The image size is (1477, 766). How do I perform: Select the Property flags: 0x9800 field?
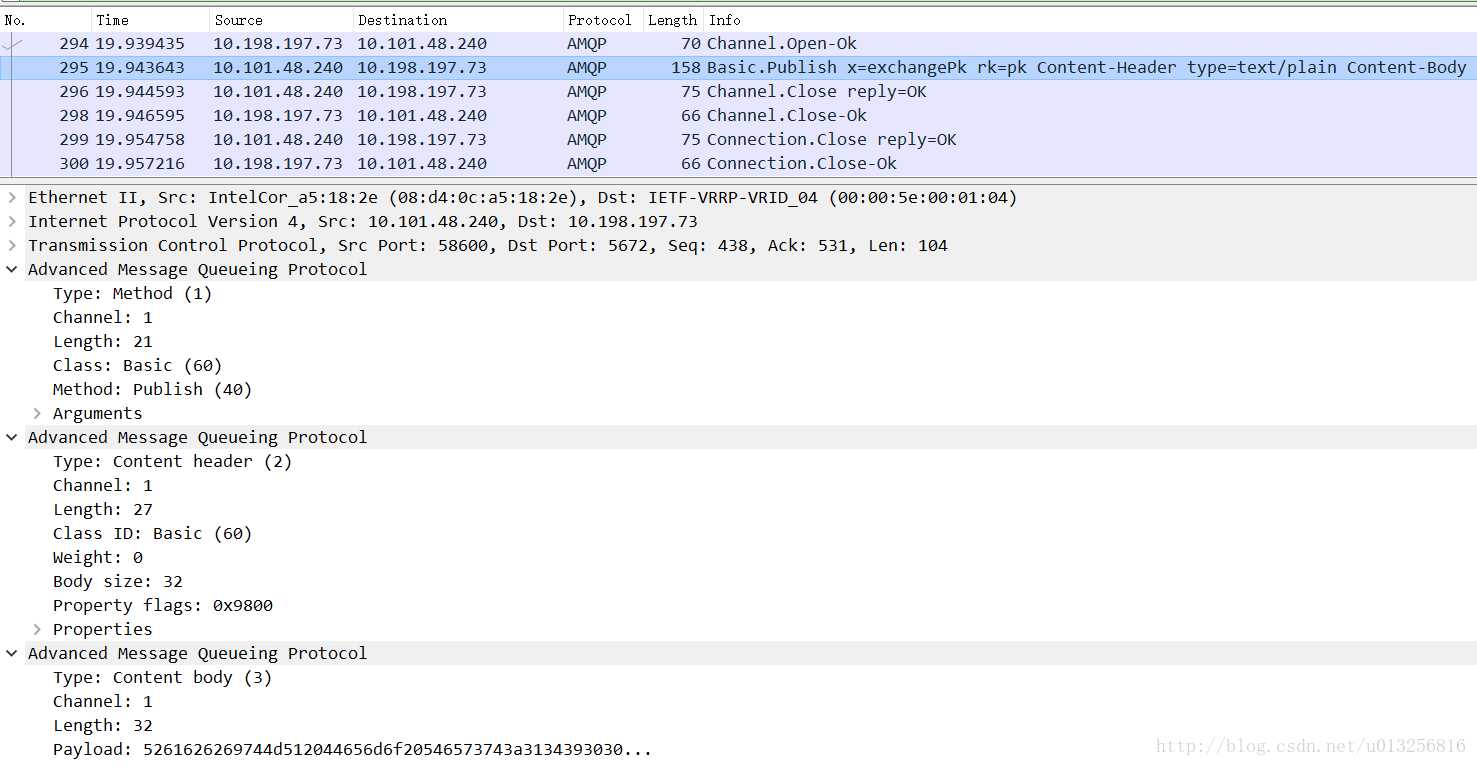(x=163, y=606)
